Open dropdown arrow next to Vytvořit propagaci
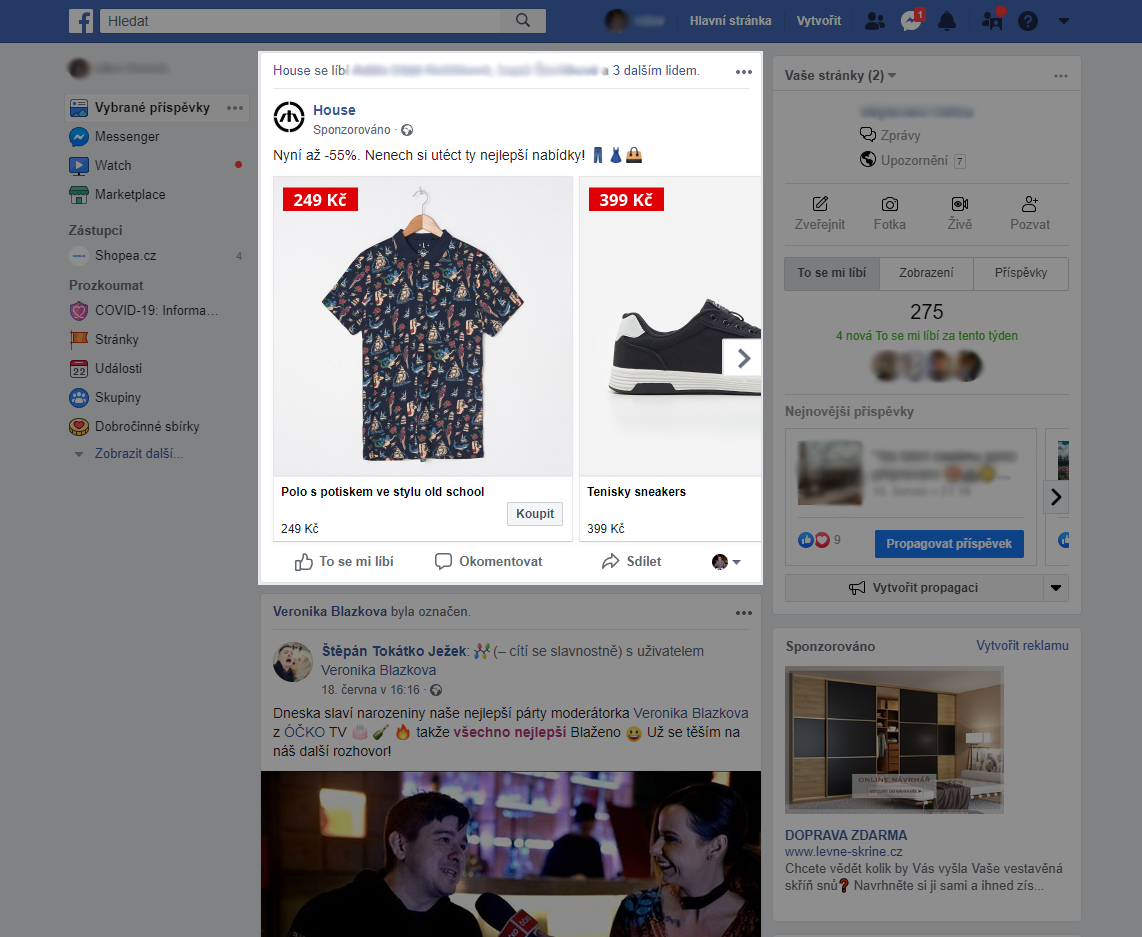This screenshot has height=937, width=1142. (x=1056, y=588)
